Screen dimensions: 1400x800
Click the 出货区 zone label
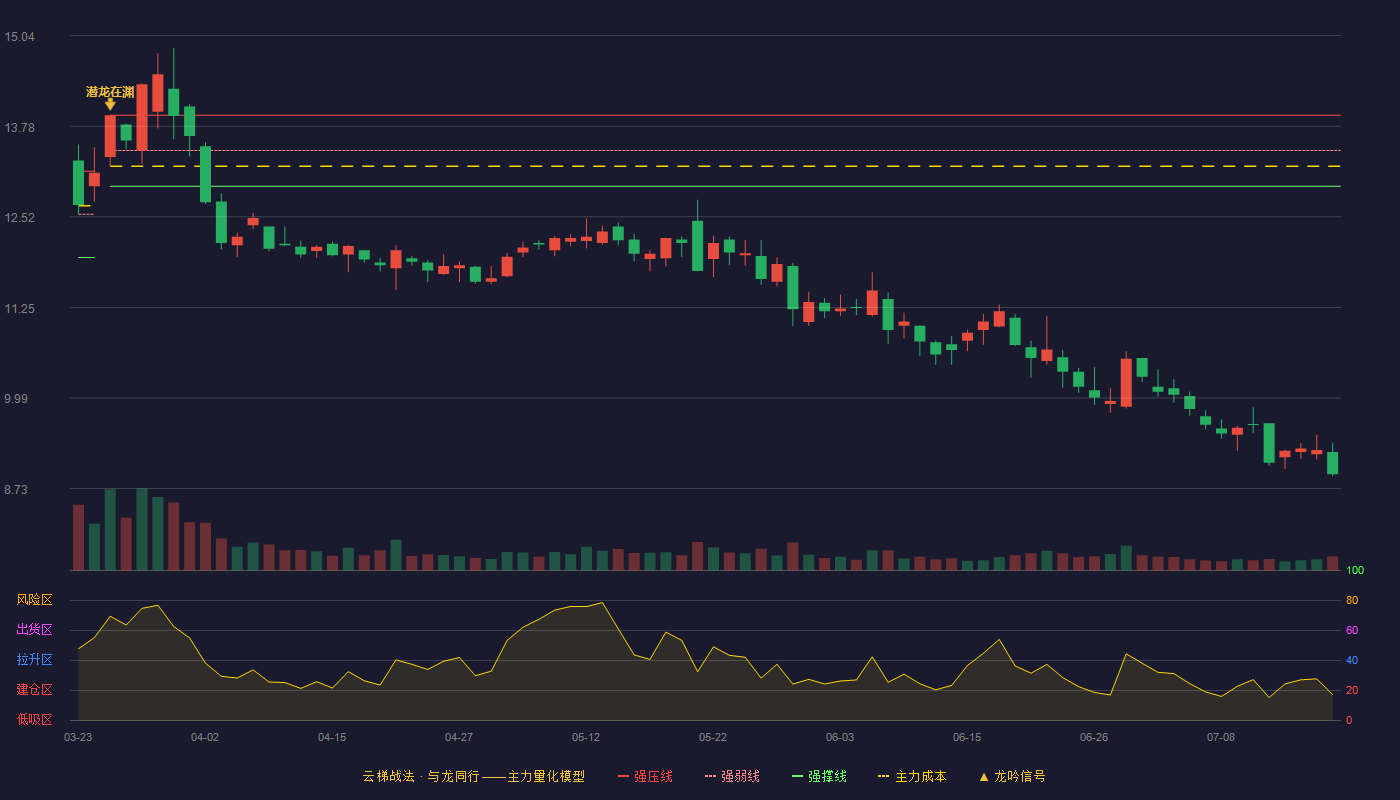[34, 630]
